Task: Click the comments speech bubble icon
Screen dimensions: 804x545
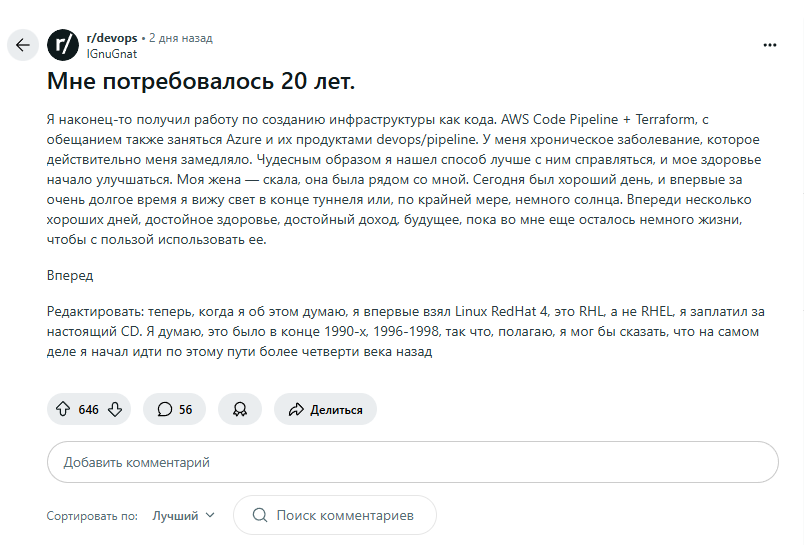Action: [163, 409]
